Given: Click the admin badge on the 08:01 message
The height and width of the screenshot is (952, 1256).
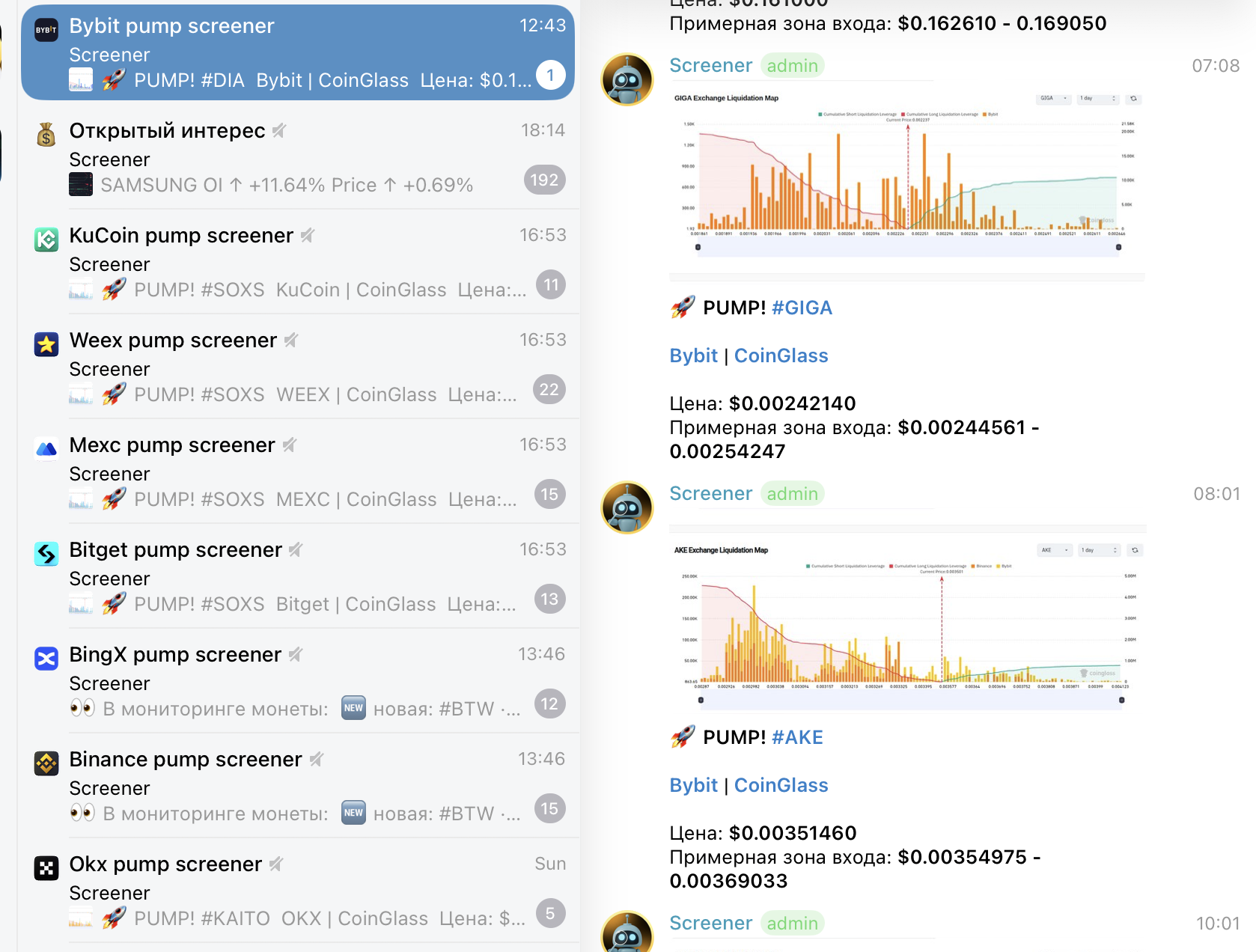Looking at the screenshot, I should (x=793, y=494).
